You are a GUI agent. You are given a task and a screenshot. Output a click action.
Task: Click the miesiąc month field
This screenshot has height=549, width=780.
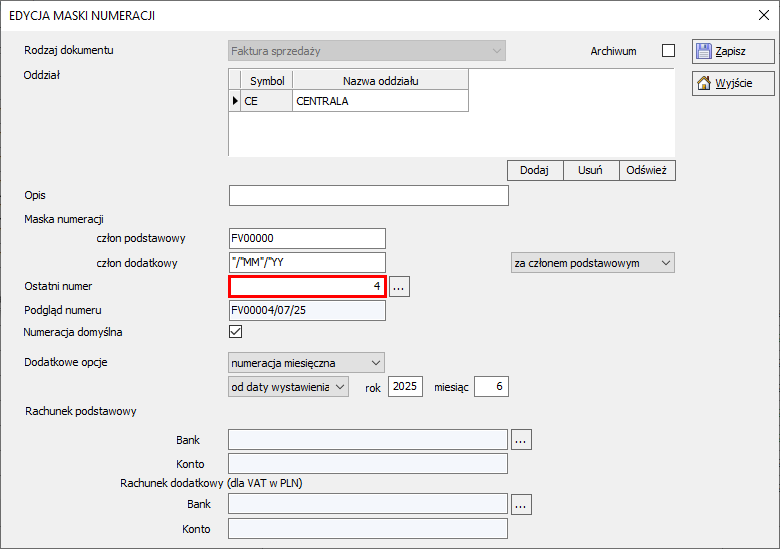[490, 387]
